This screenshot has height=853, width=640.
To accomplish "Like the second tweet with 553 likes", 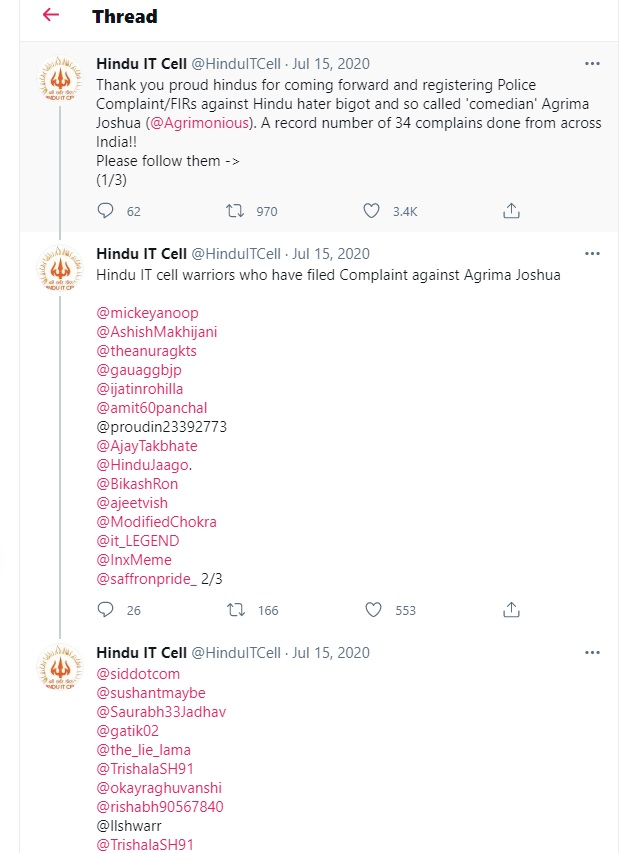I will 373,610.
